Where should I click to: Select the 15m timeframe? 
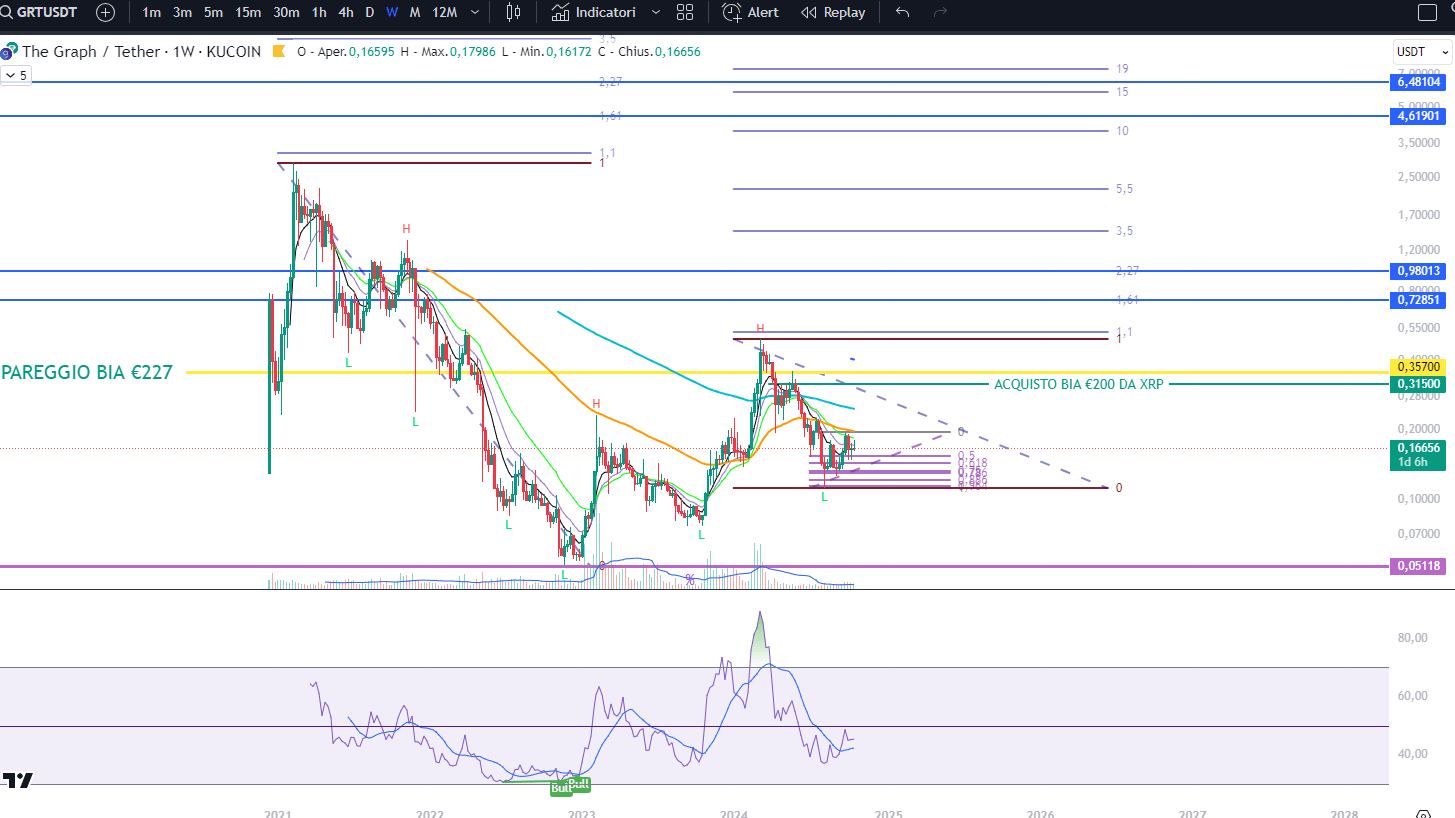pyautogui.click(x=248, y=12)
